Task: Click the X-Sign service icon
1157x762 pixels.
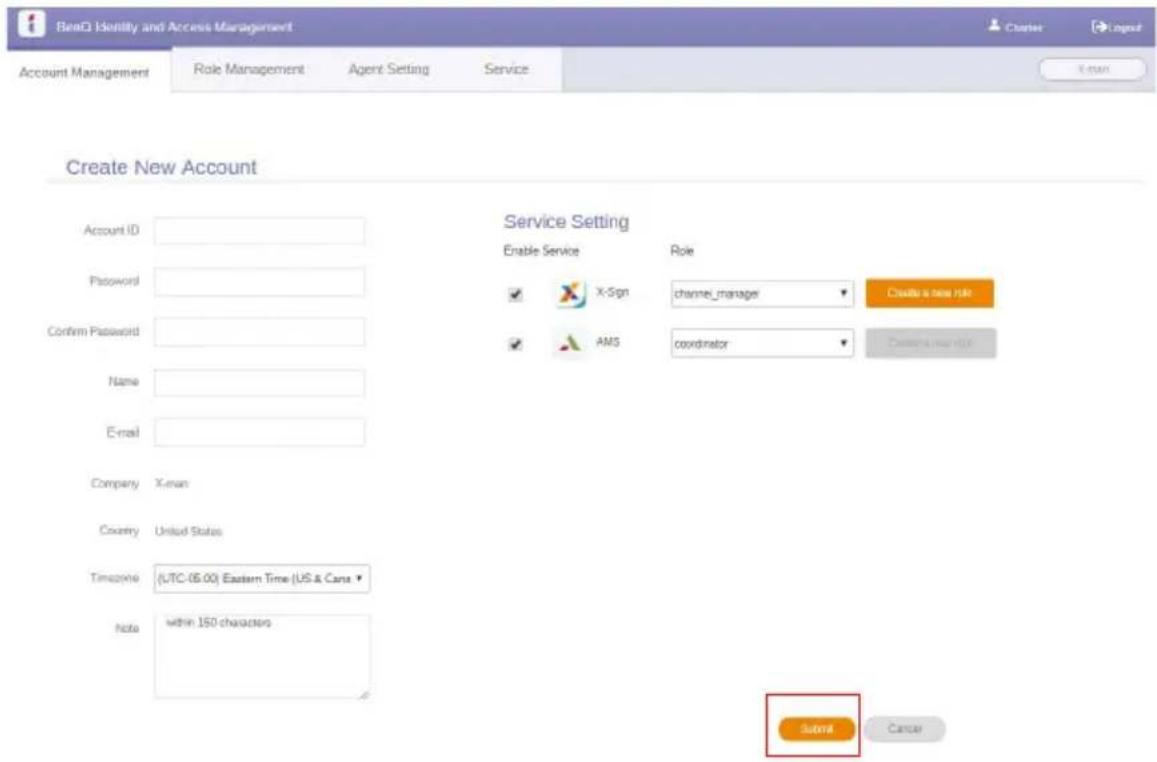Action: coord(570,294)
